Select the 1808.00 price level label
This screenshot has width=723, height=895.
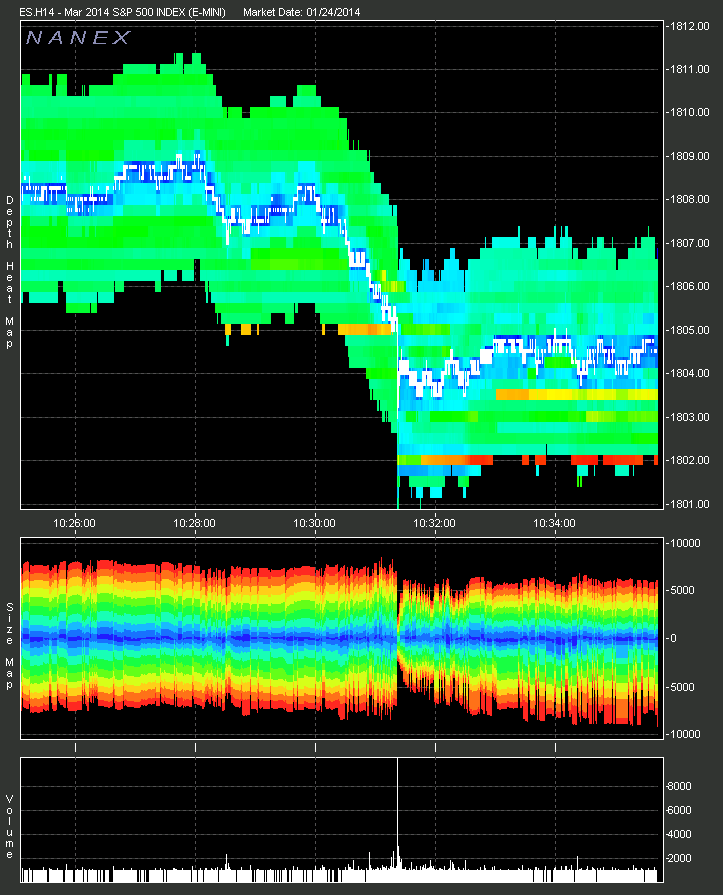(689, 200)
